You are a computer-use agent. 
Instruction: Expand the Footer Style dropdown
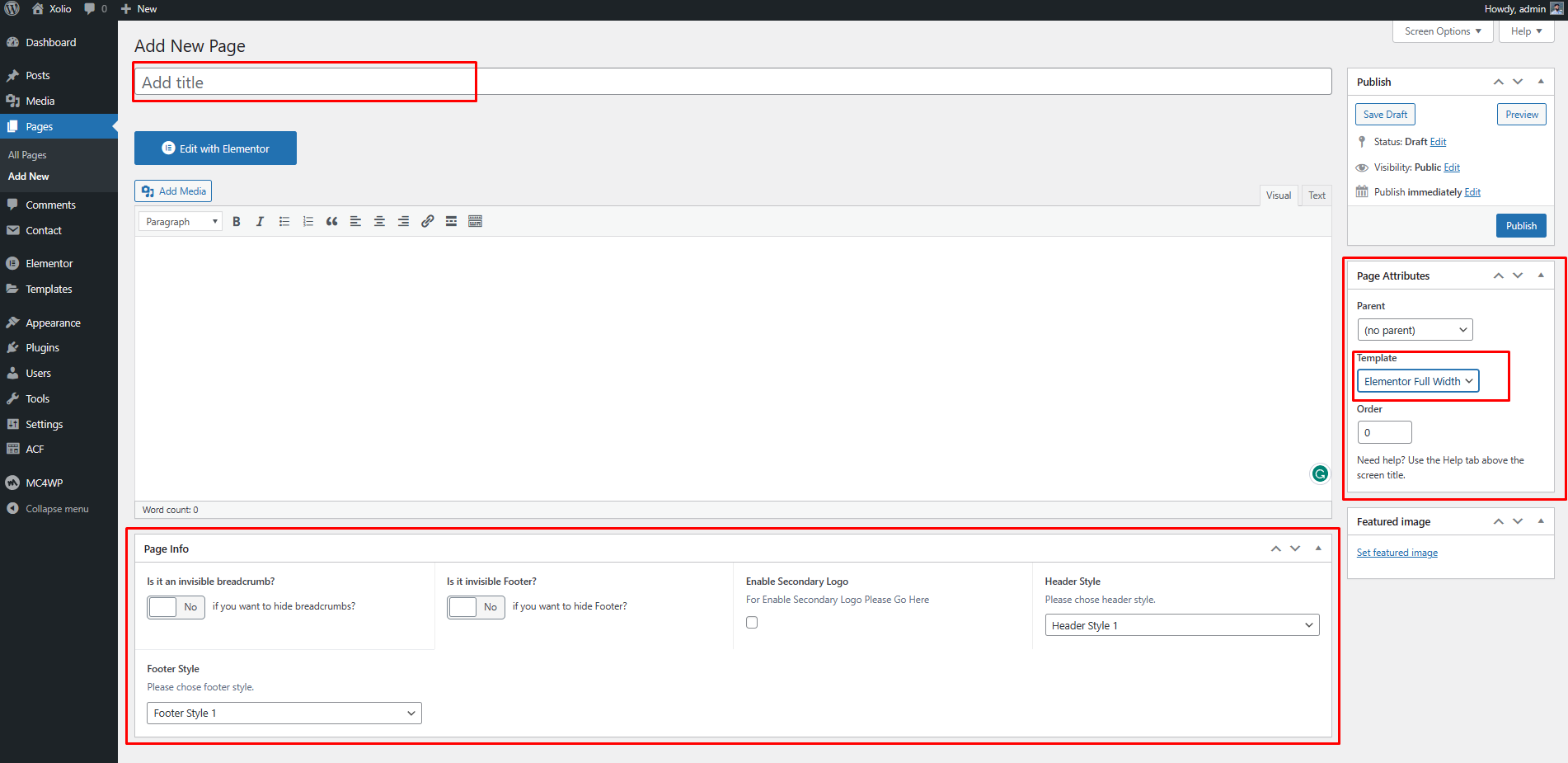(284, 713)
